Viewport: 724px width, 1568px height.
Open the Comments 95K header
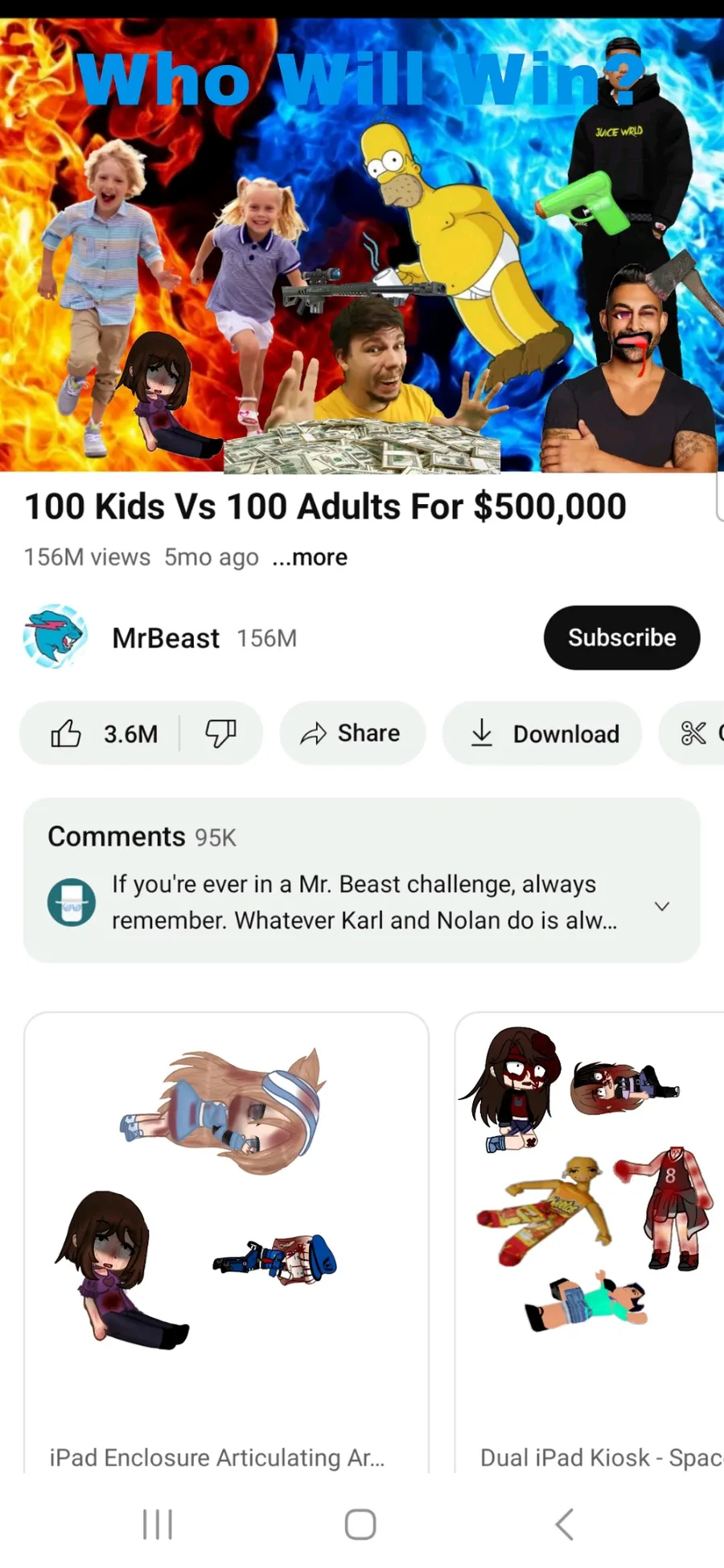click(142, 836)
